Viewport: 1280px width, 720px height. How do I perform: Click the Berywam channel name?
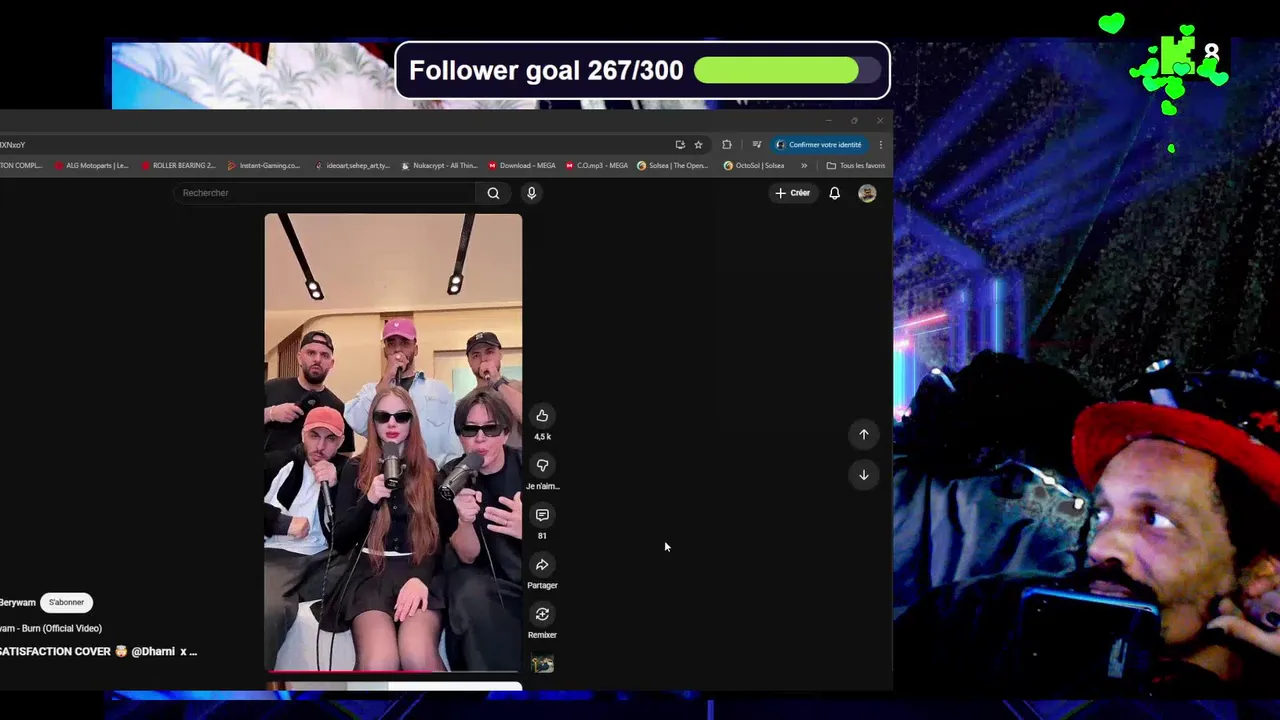17,603
